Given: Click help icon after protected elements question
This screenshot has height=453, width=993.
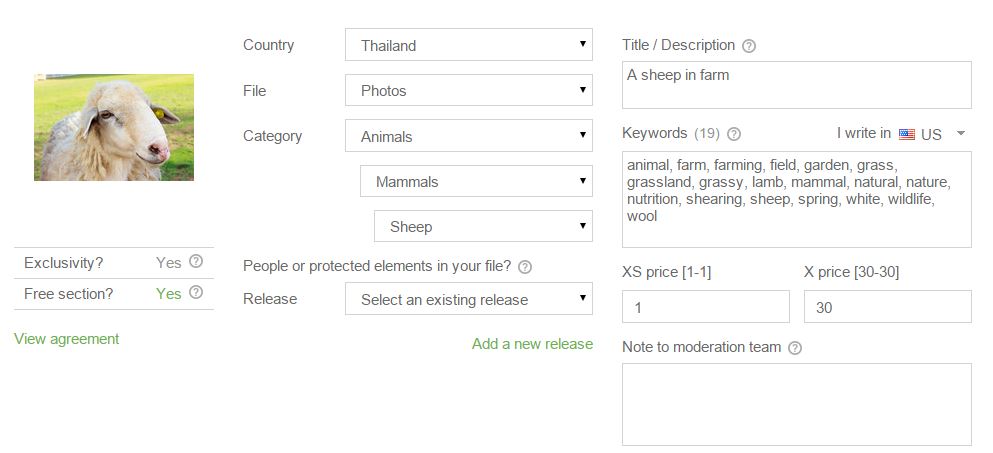Looking at the screenshot, I should pos(525,267).
